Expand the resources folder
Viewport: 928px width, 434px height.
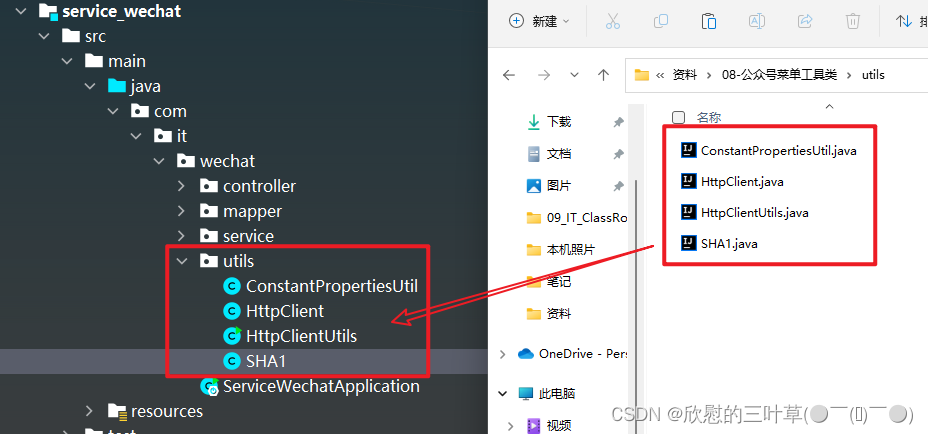(89, 410)
